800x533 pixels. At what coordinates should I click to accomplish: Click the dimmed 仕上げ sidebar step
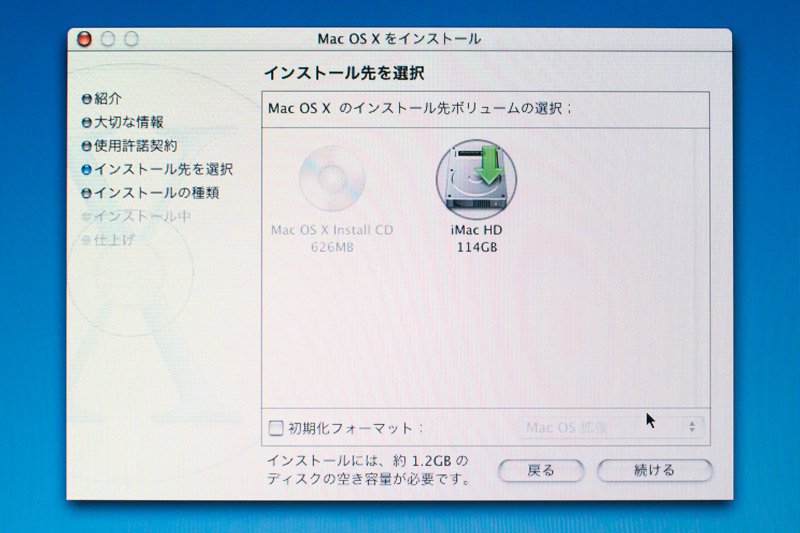click(x=108, y=239)
